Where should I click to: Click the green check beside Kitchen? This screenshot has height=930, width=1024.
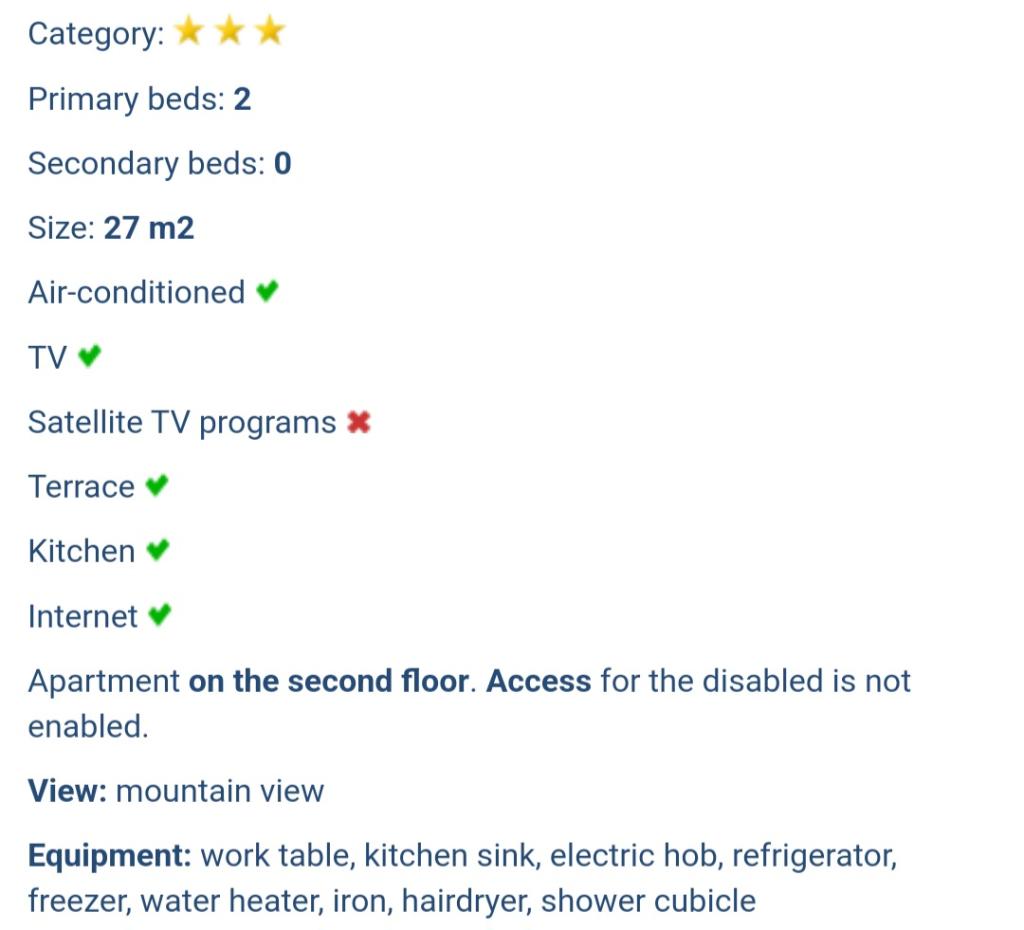(157, 550)
